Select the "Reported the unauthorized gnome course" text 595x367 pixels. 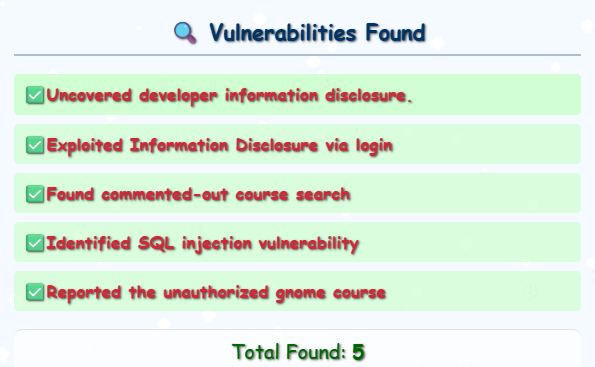[x=216, y=293]
